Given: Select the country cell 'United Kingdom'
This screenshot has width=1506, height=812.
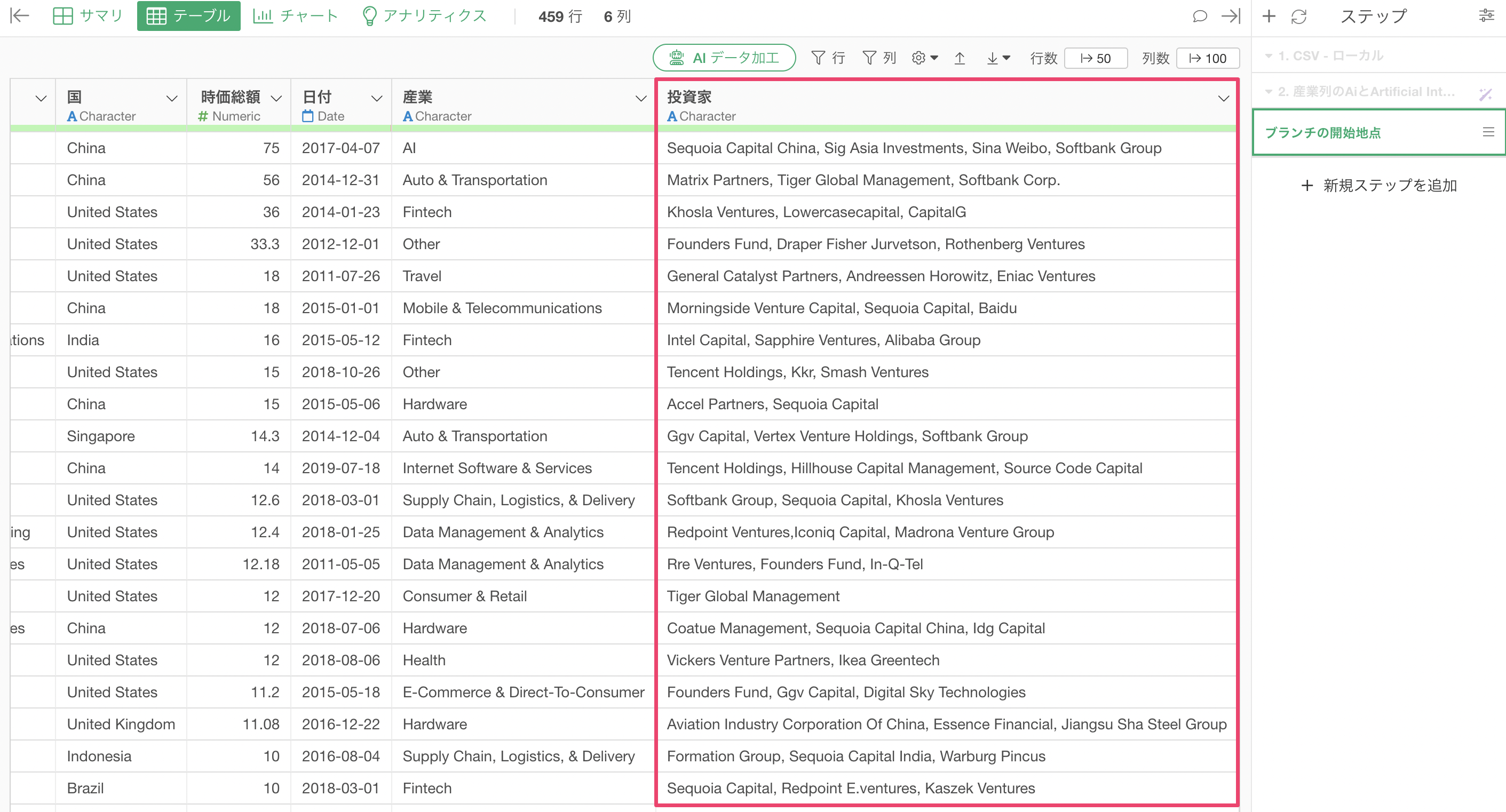Looking at the screenshot, I should (x=121, y=725).
